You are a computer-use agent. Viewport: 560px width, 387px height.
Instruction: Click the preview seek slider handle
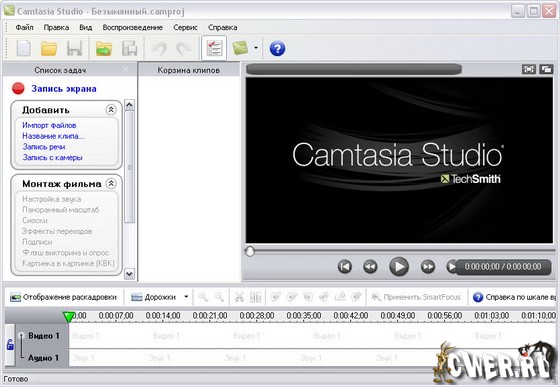(250, 251)
